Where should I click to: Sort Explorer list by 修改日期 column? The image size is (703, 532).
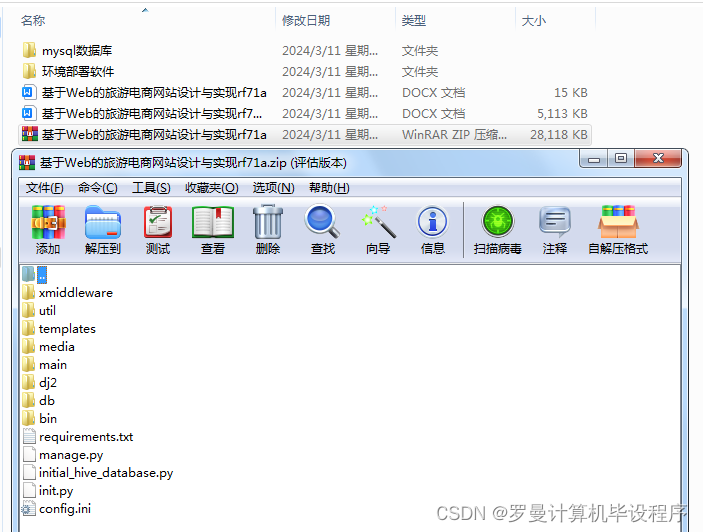coord(306,21)
